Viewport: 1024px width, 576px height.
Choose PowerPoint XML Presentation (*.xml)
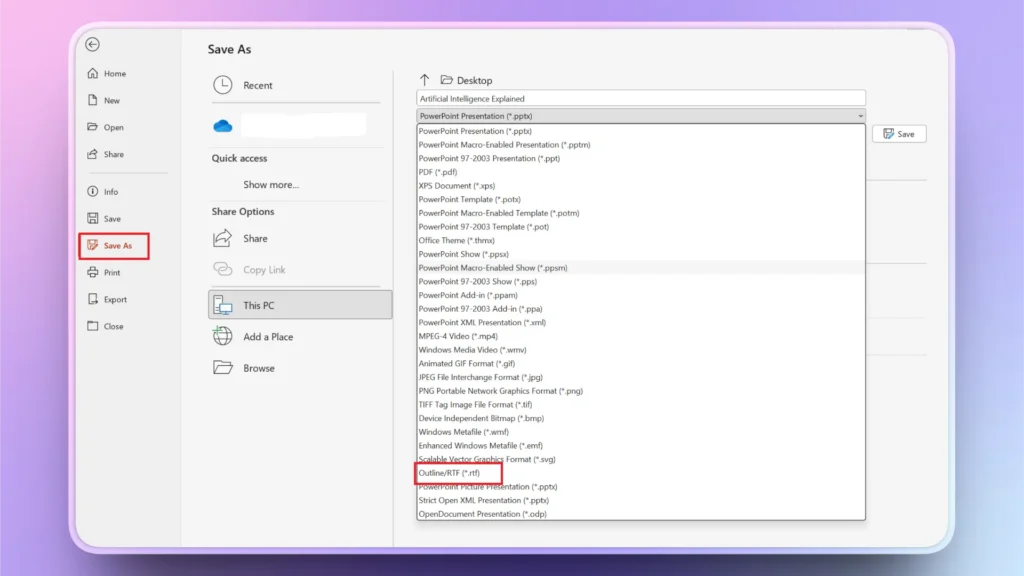pos(641,323)
